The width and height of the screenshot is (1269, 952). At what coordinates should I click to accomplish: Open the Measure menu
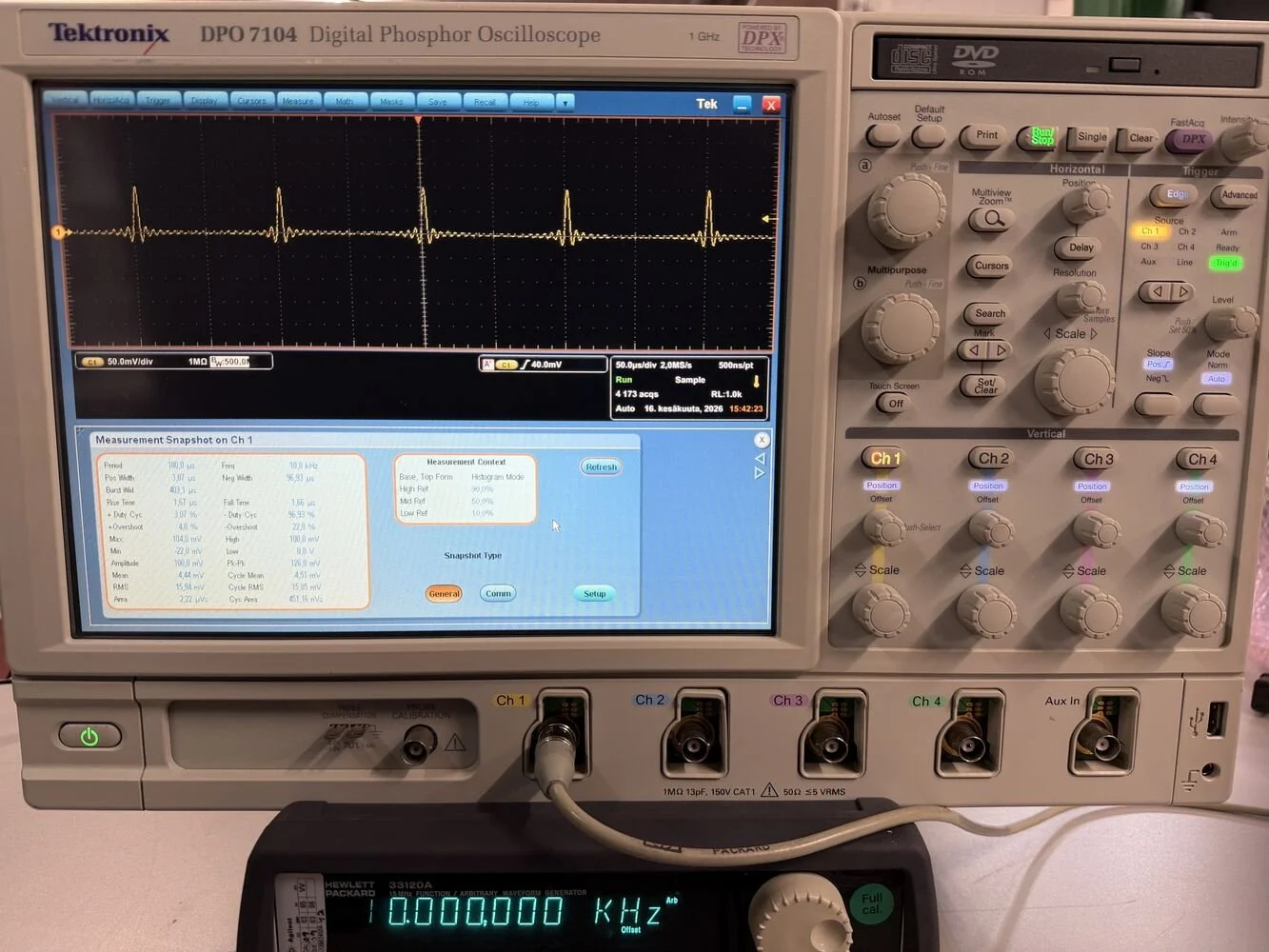(x=298, y=101)
